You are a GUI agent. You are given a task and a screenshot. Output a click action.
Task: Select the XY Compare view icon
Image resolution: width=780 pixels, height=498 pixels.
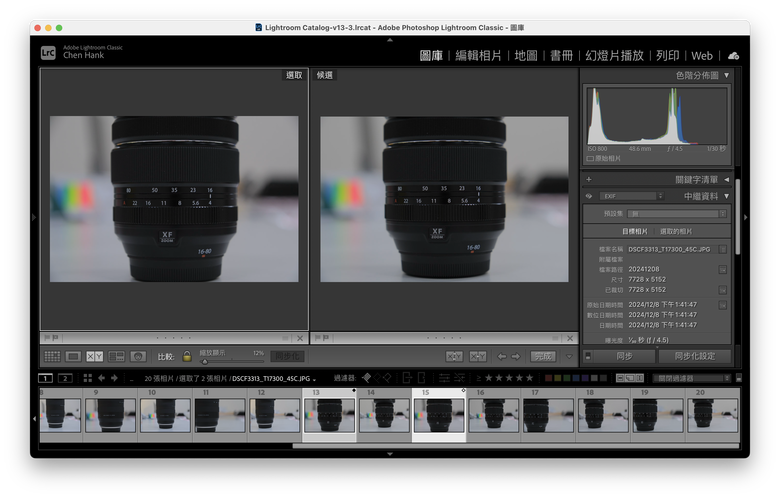point(95,356)
